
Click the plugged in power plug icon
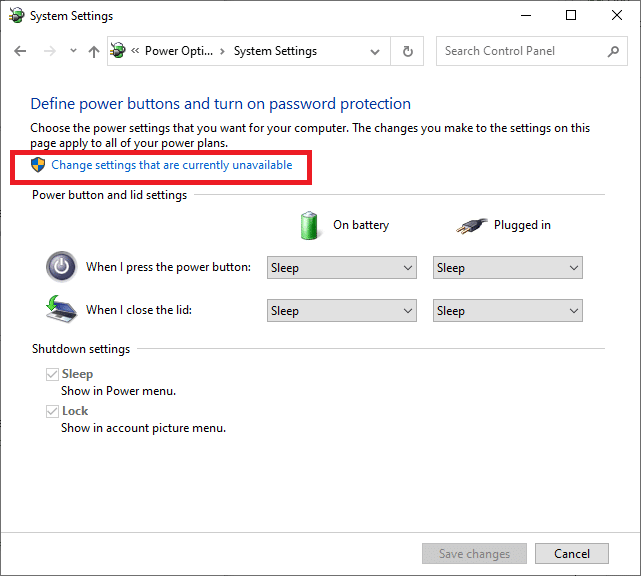471,225
